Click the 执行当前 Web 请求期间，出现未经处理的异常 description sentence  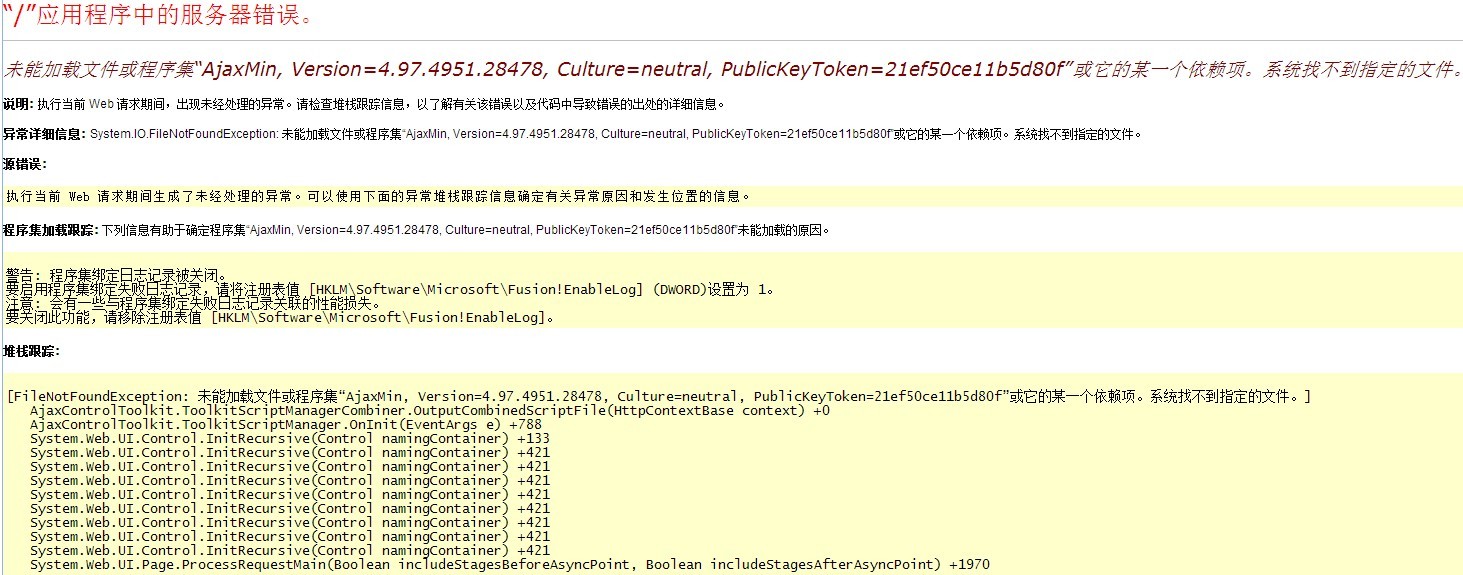[x=382, y=104]
